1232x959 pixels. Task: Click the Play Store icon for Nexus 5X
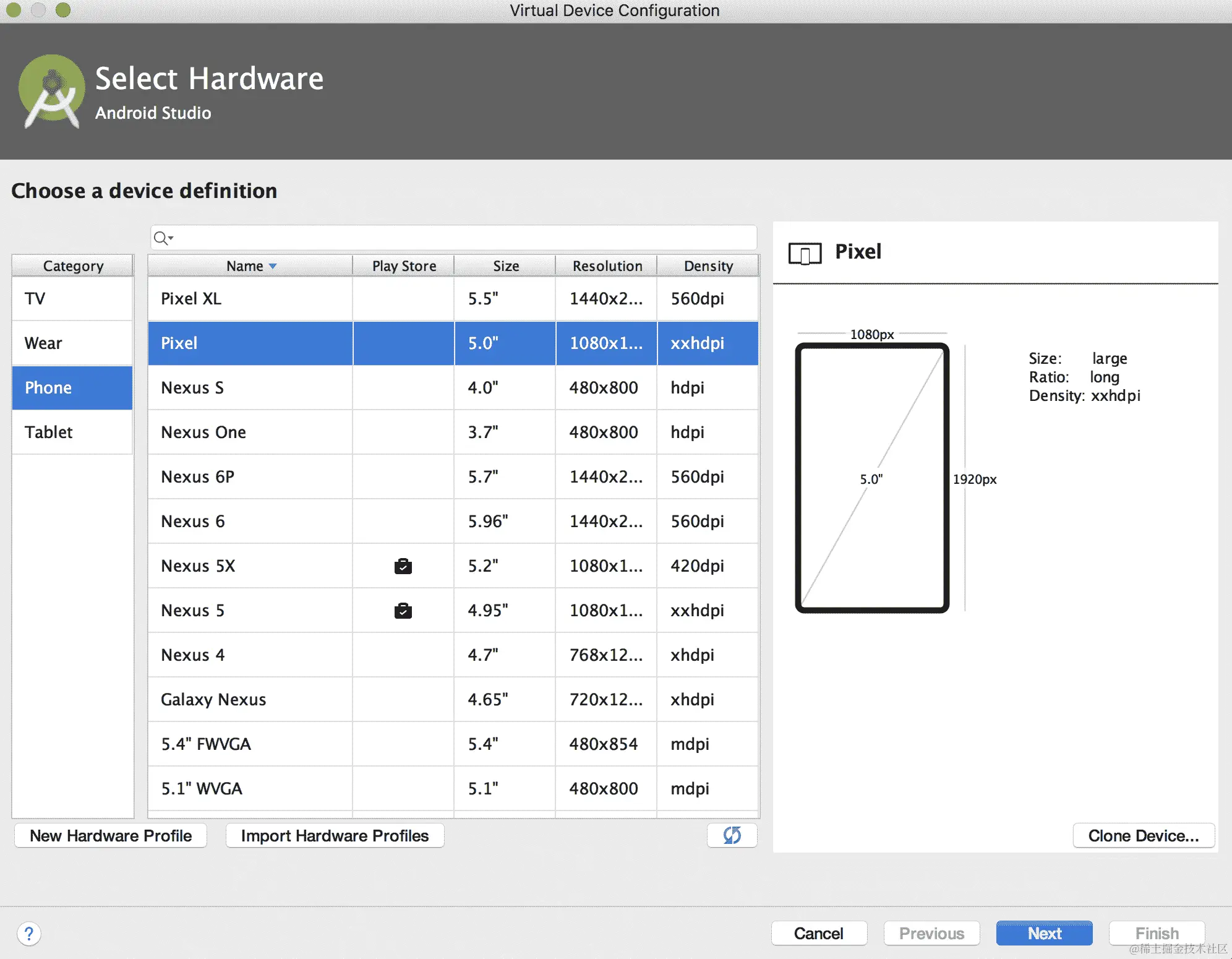click(403, 566)
